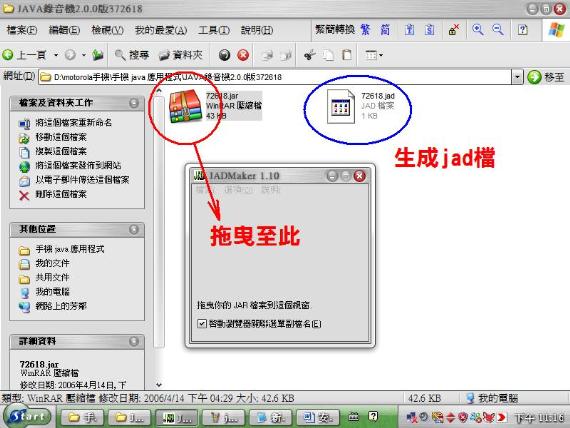Click the Copy toolbar icon
570x428 pixels.
tap(328, 55)
